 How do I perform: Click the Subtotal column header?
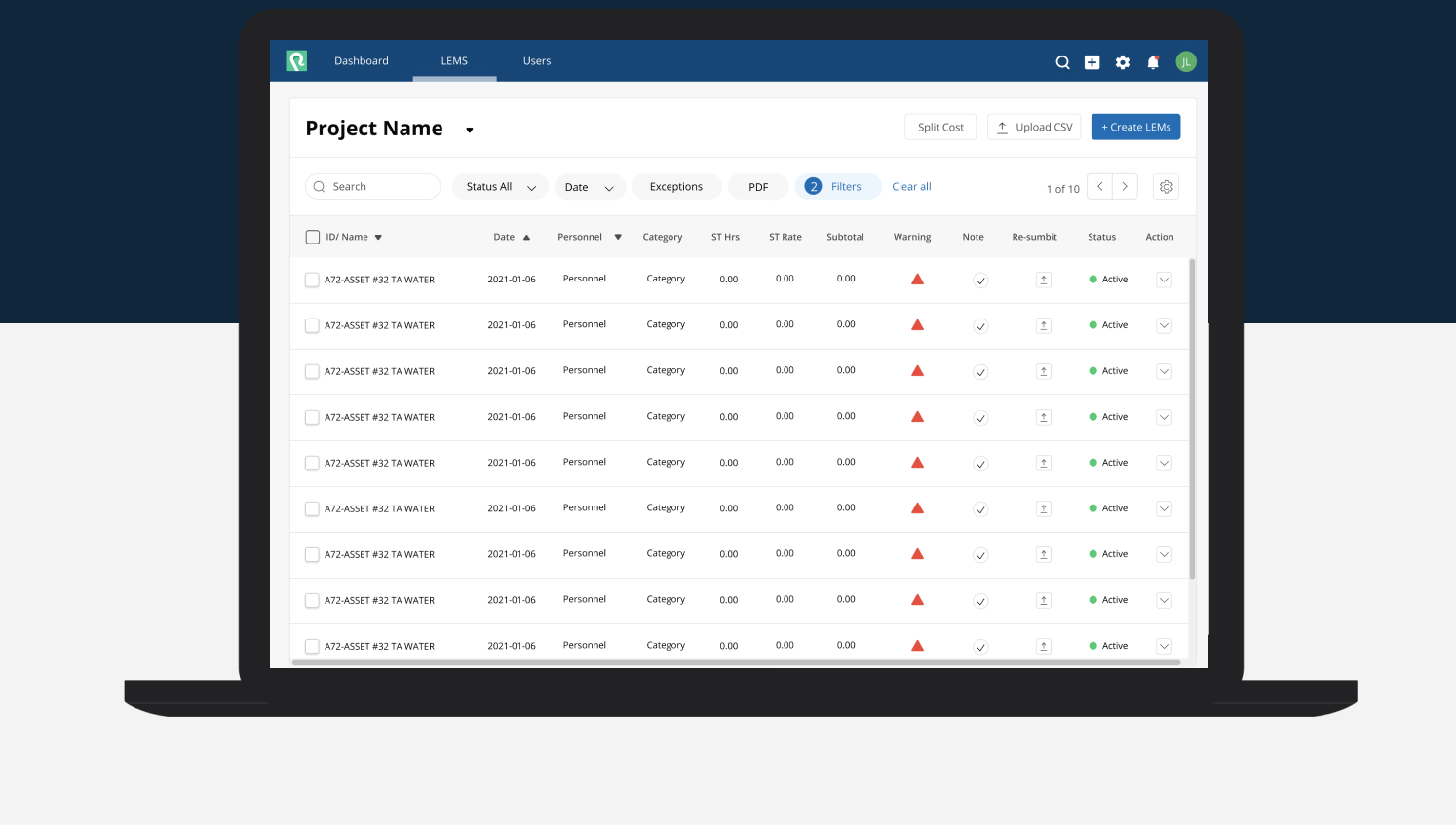pos(845,237)
